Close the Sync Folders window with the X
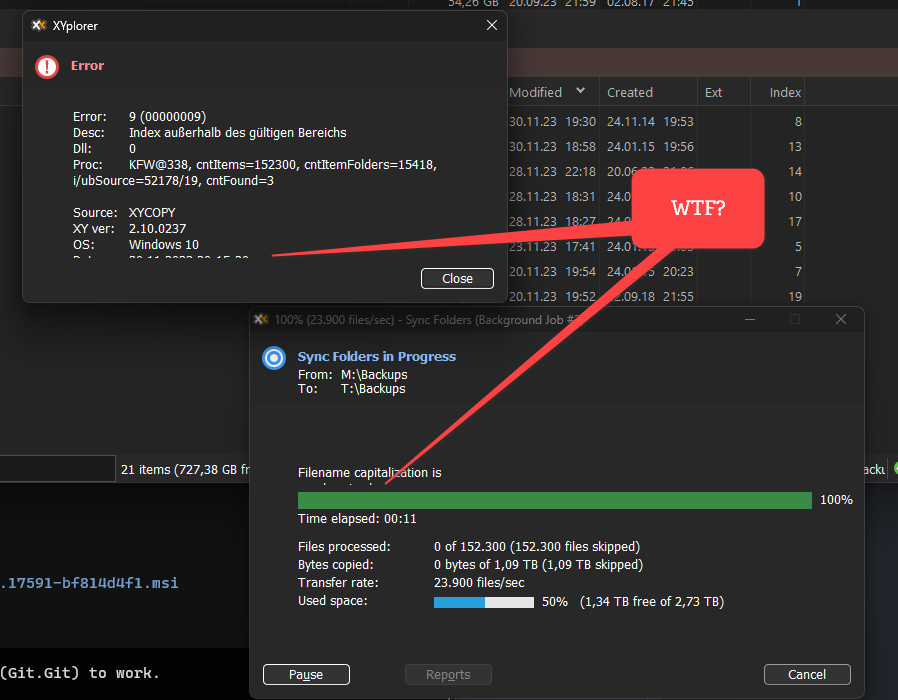This screenshot has height=700, width=898. pos(841,319)
